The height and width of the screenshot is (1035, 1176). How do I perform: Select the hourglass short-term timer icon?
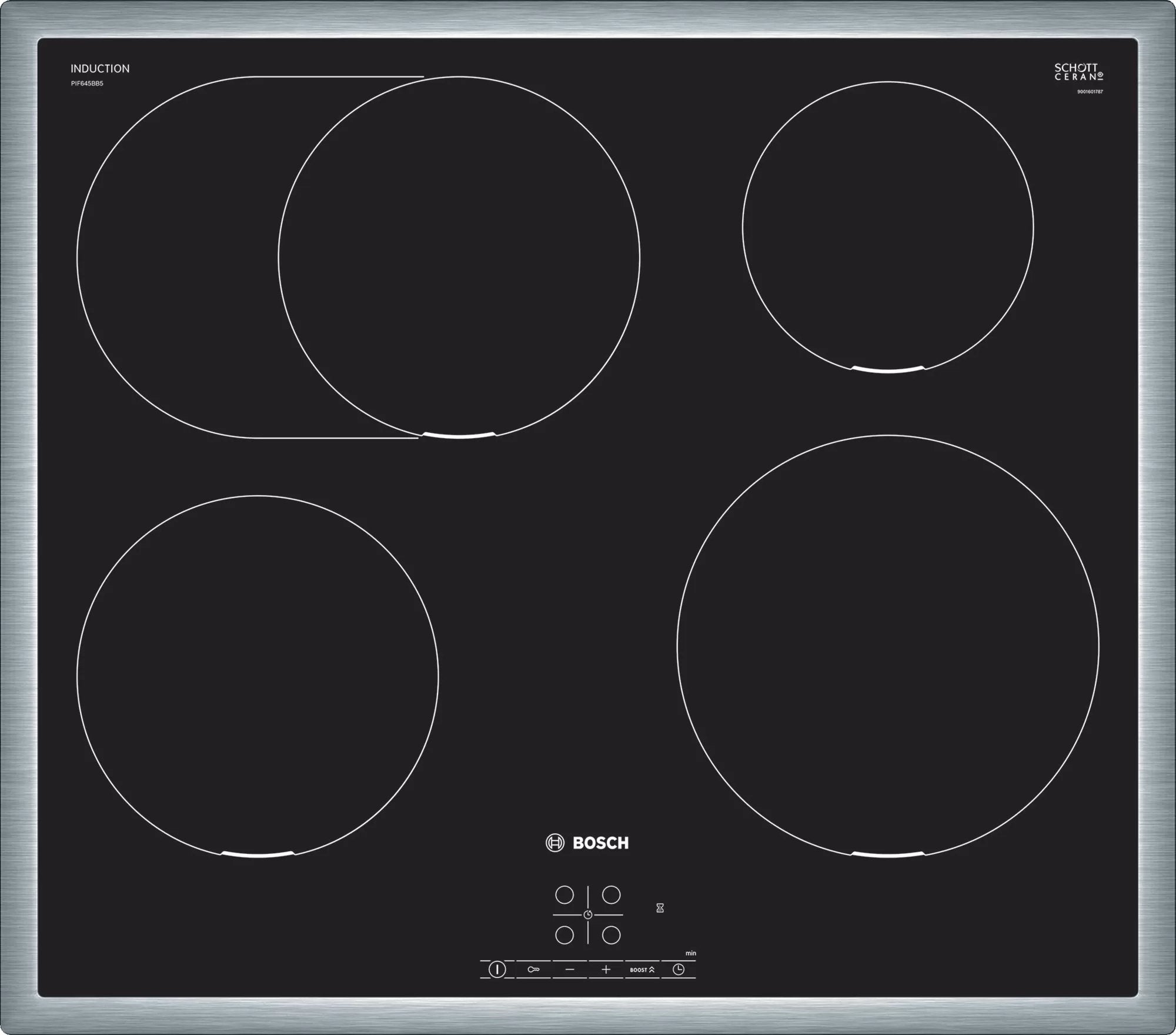(660, 909)
